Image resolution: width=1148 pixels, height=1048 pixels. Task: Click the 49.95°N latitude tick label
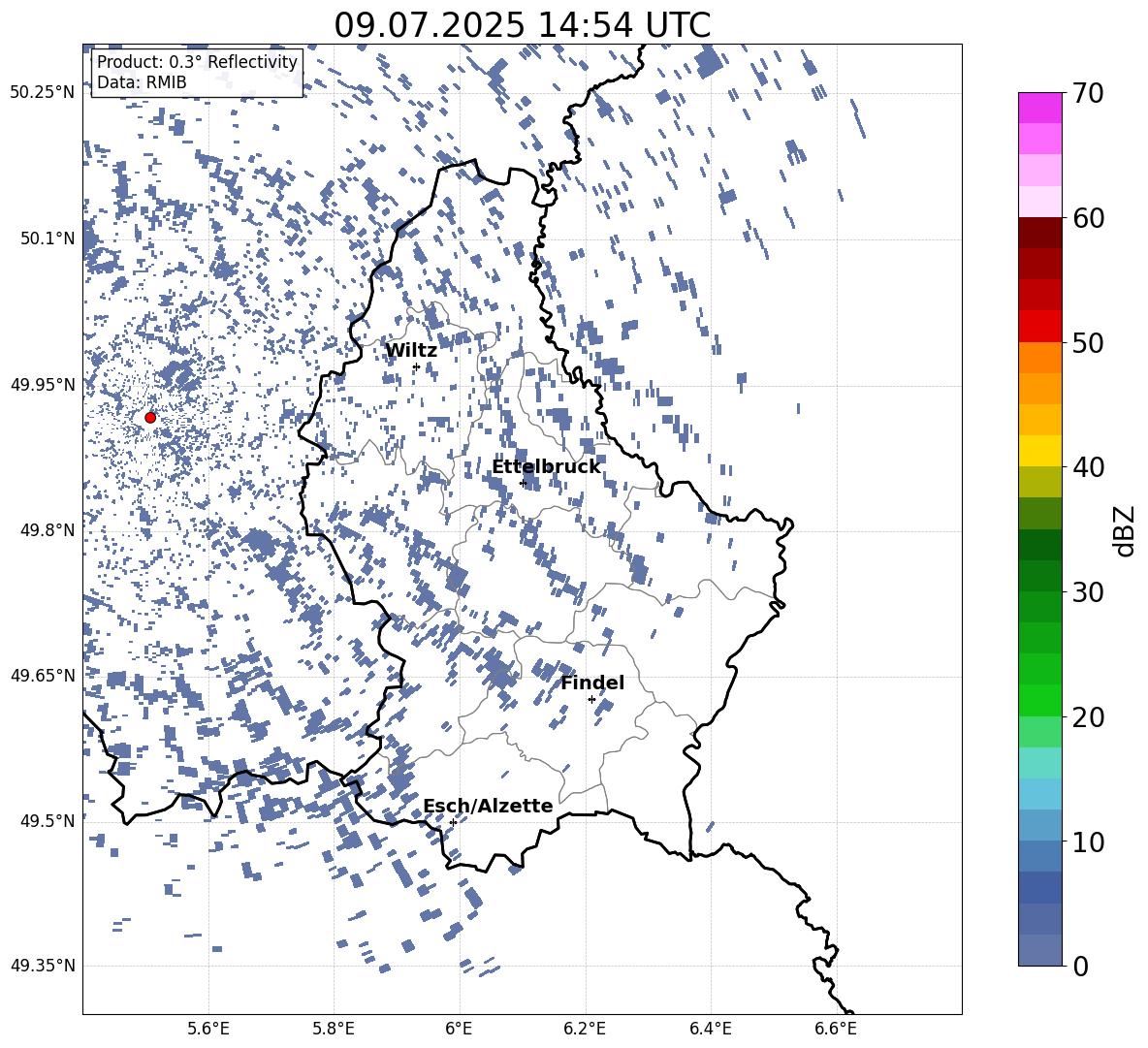click(x=43, y=384)
